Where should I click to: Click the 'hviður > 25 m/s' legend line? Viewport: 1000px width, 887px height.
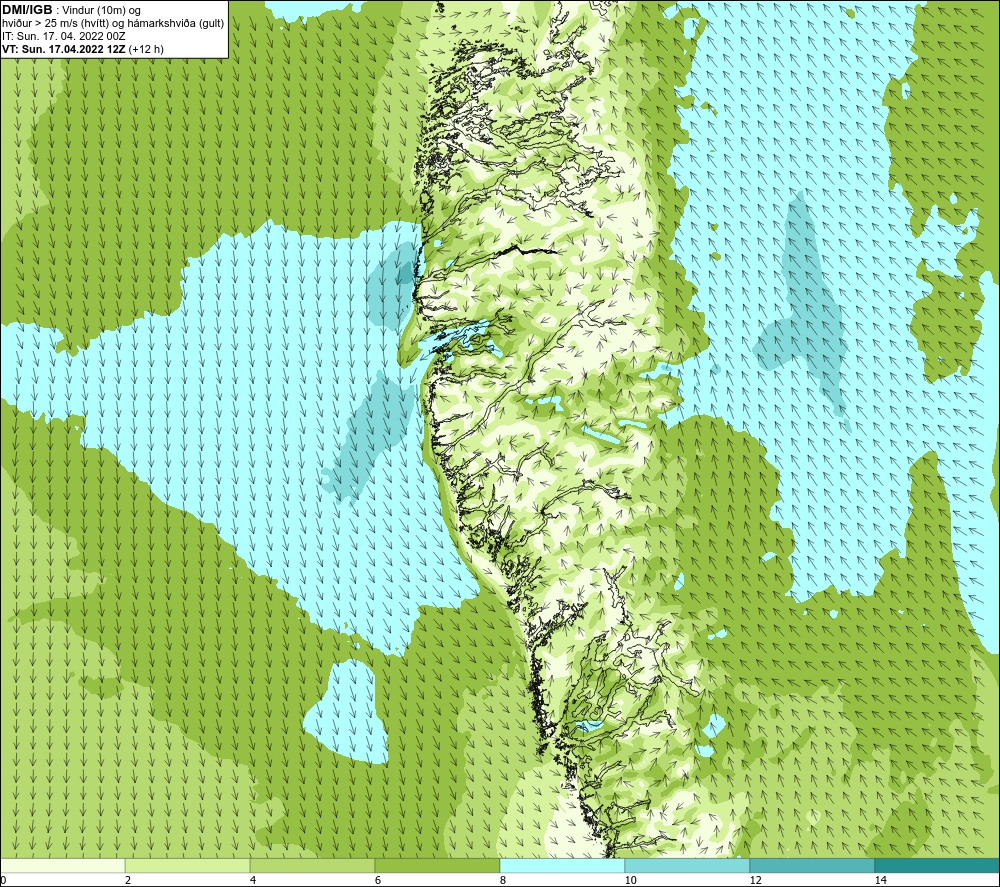(114, 23)
